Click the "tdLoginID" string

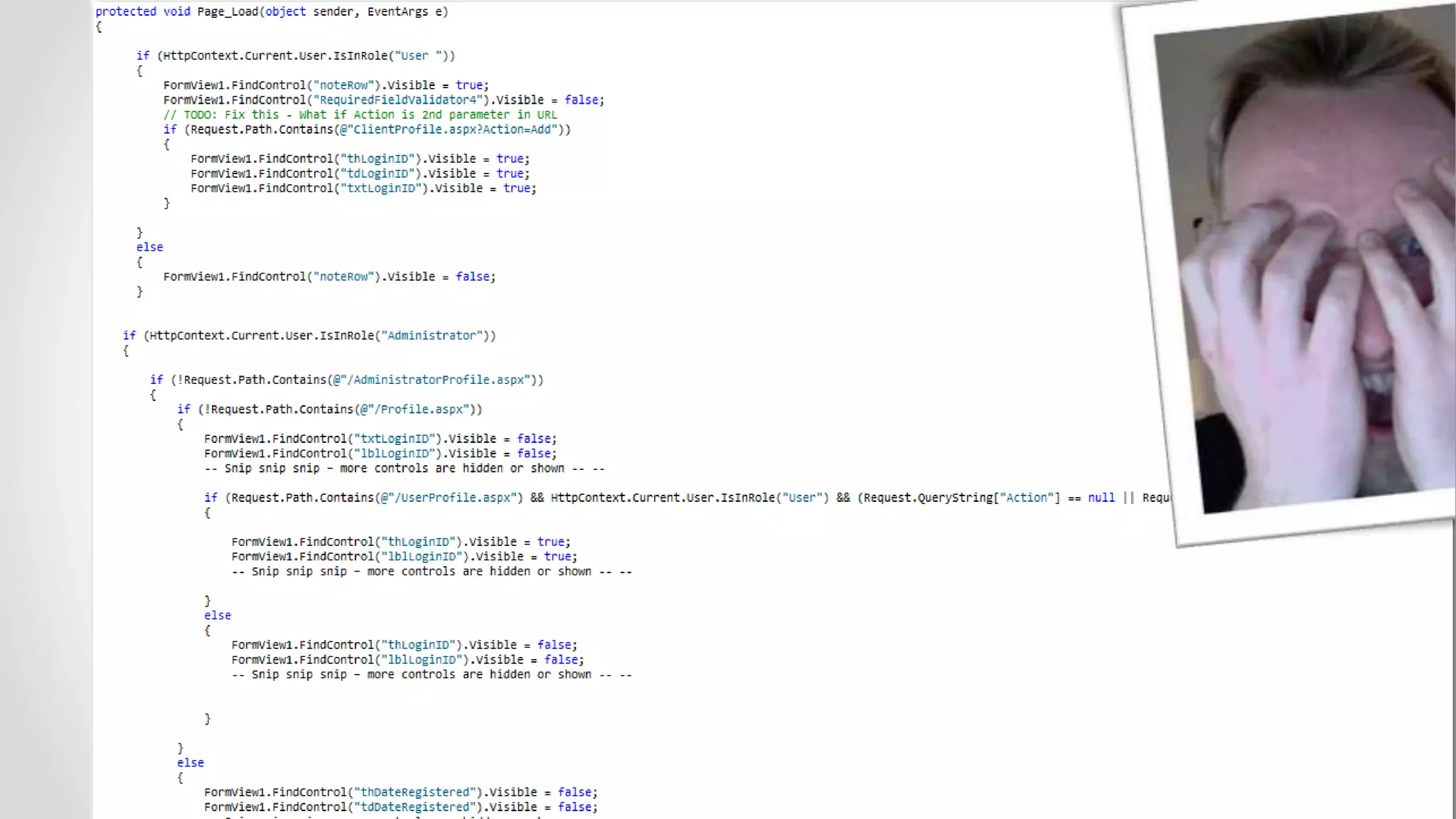coord(378,173)
